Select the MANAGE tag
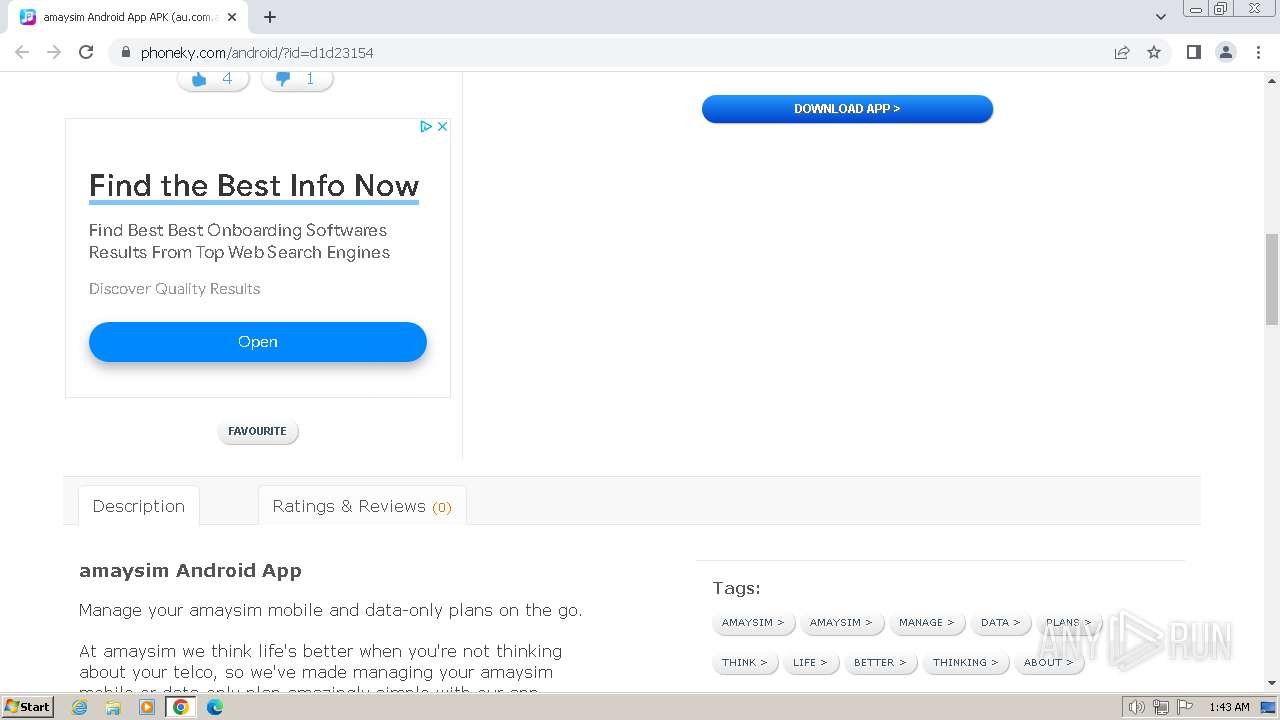1280x720 pixels. pos(926,622)
